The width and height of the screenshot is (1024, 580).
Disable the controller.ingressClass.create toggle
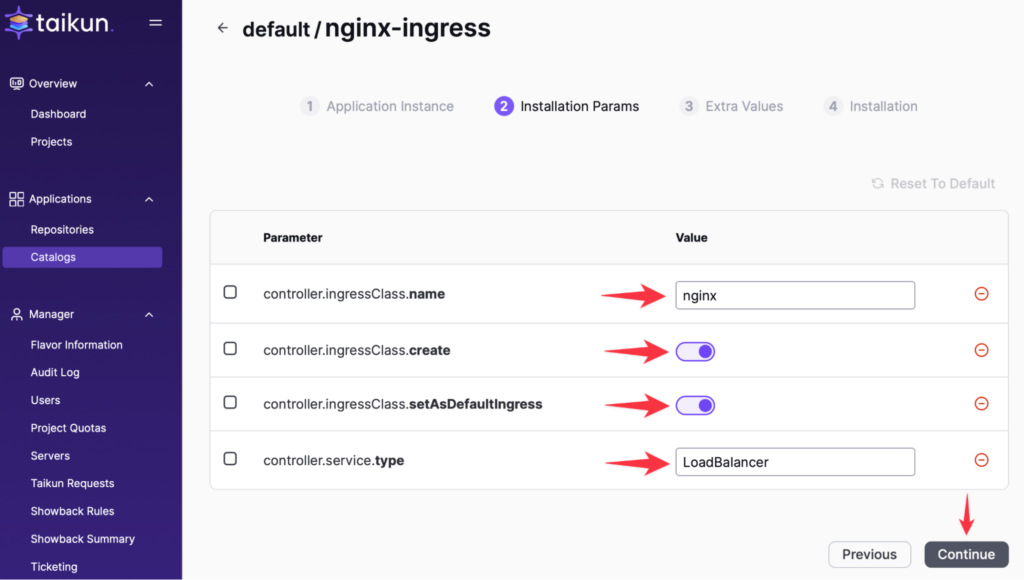tap(695, 351)
